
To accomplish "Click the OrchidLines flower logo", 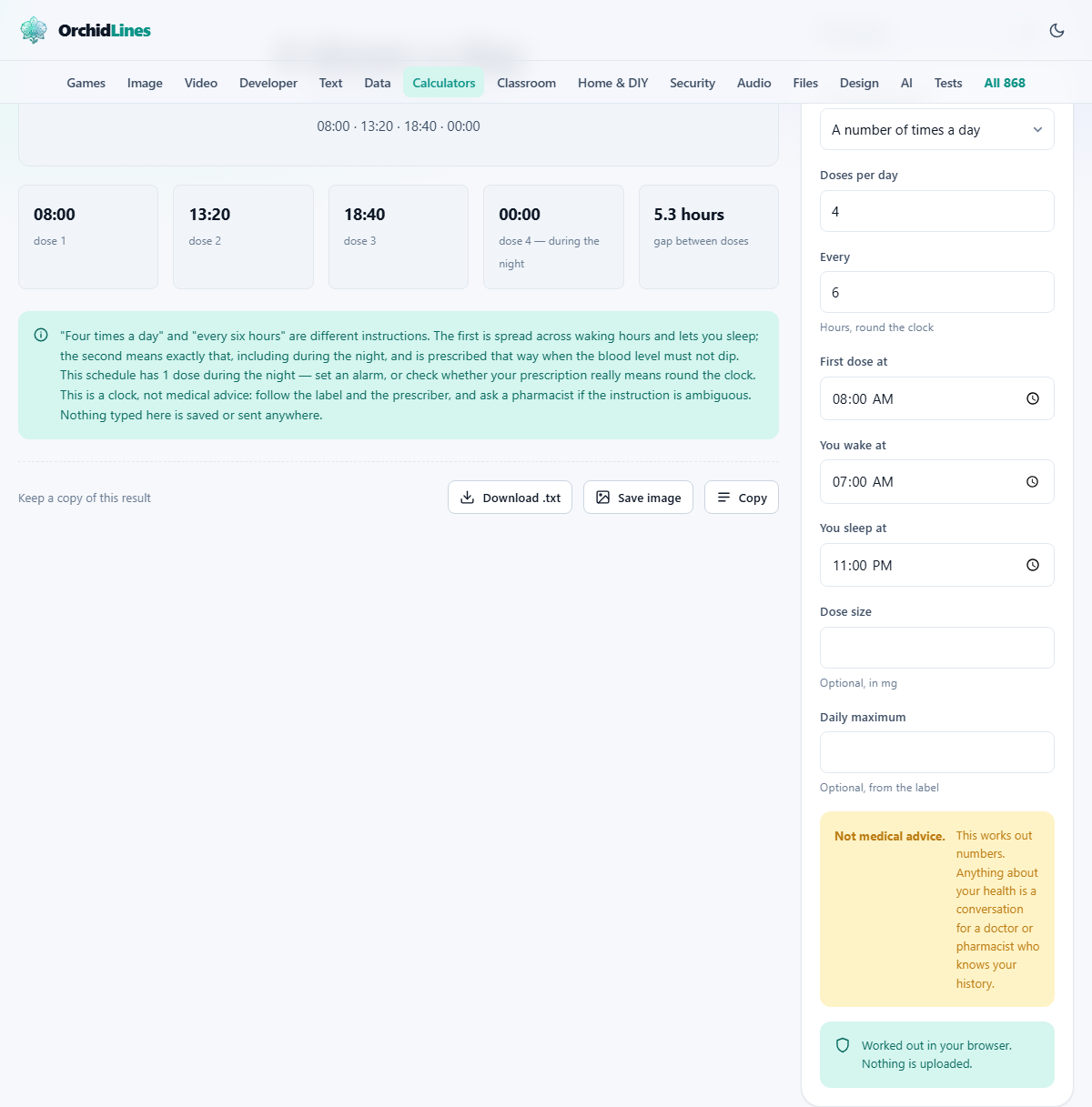I will click(x=34, y=30).
